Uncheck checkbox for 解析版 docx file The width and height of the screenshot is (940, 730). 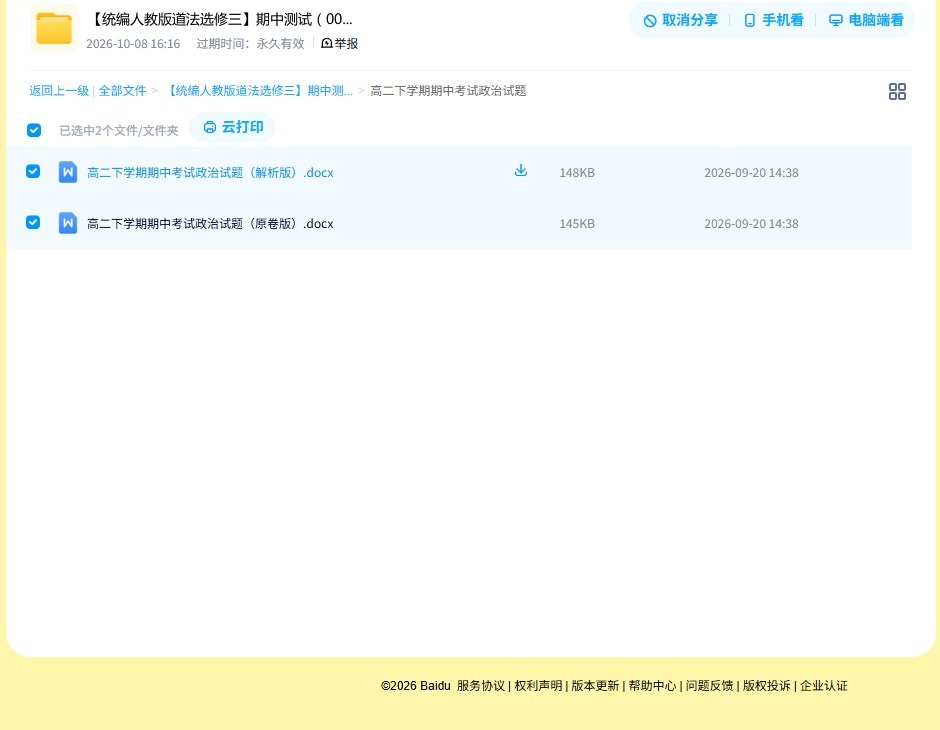(33, 171)
